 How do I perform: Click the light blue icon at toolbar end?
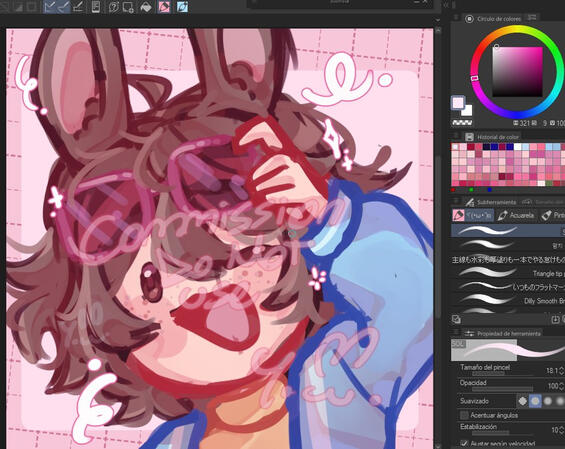182,7
